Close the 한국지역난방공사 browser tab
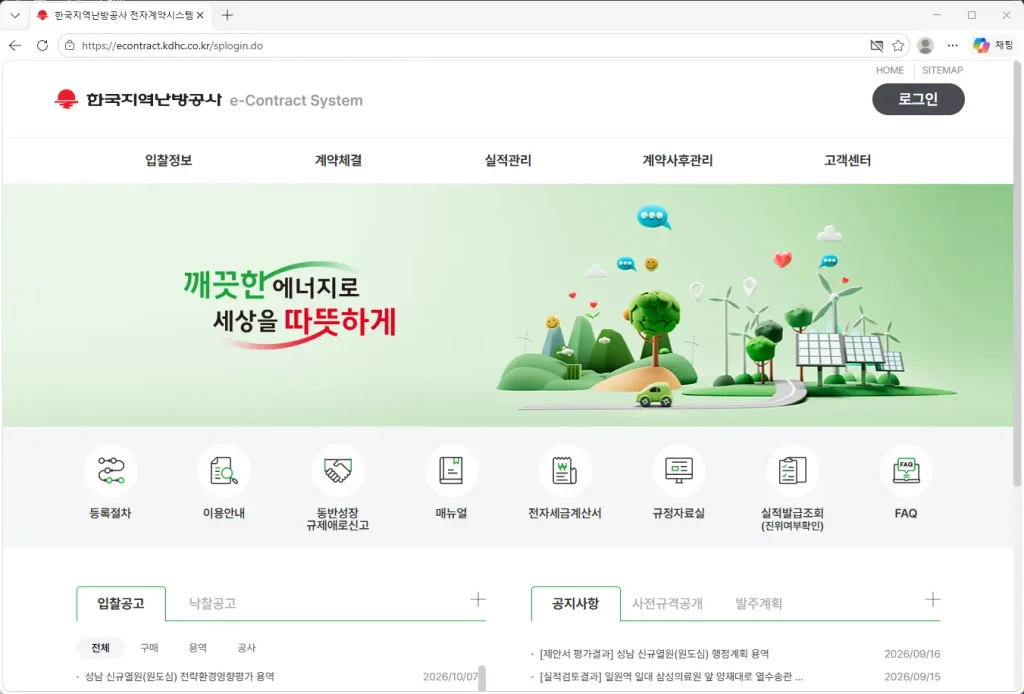Screen dimensions: 1024x694 click(200, 15)
